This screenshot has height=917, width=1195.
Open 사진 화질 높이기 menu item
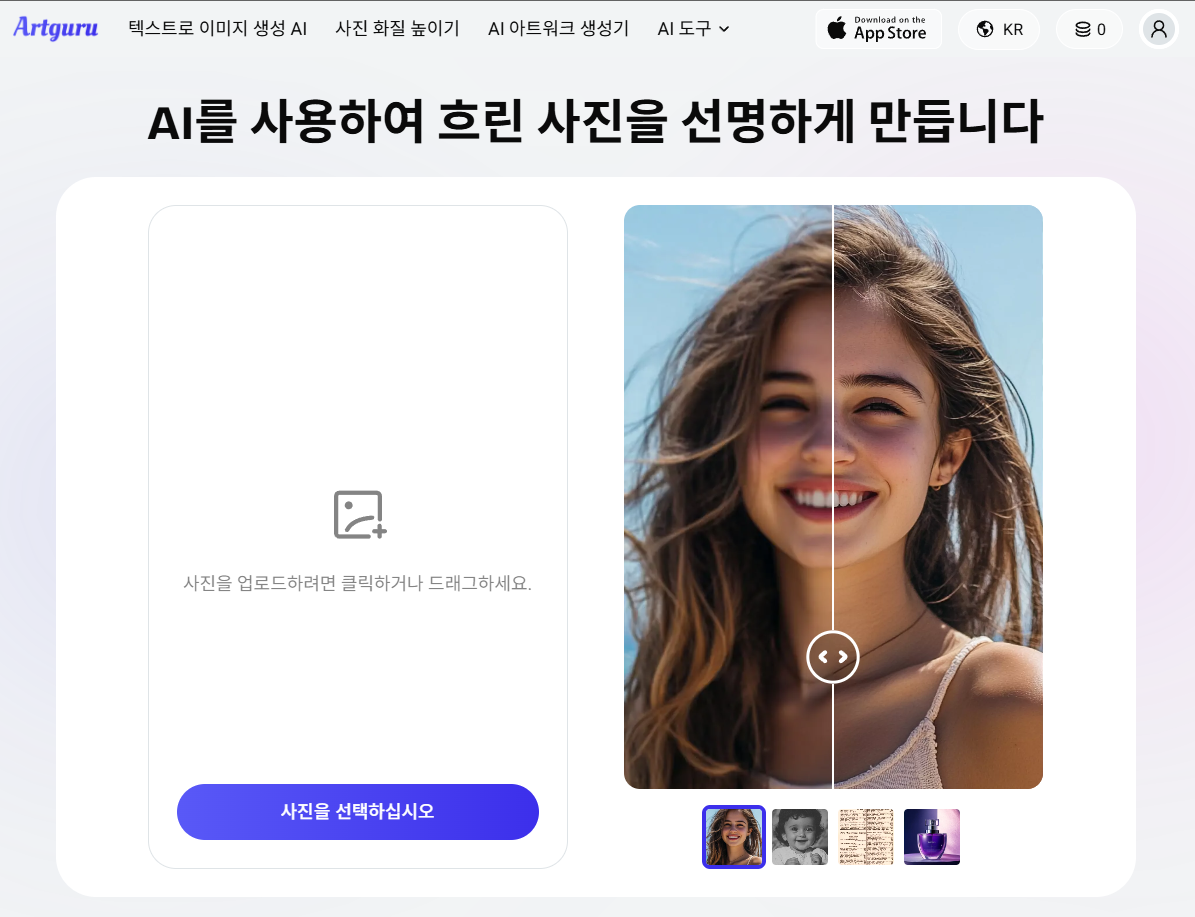(397, 28)
